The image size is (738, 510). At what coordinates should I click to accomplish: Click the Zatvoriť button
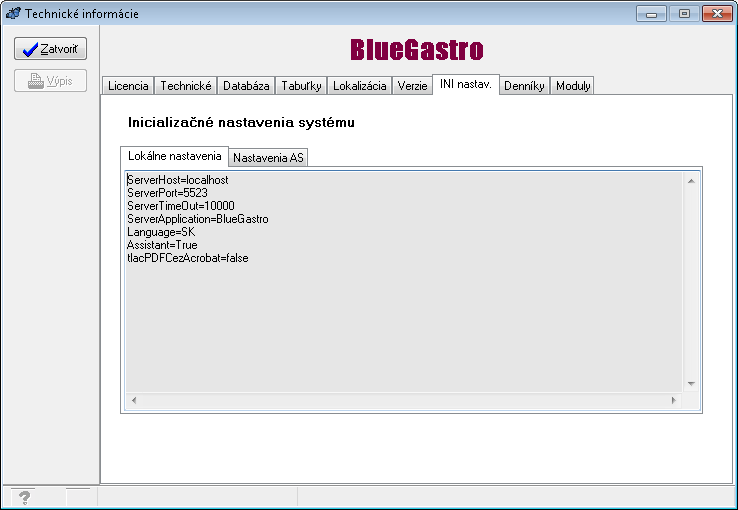click(x=50, y=49)
